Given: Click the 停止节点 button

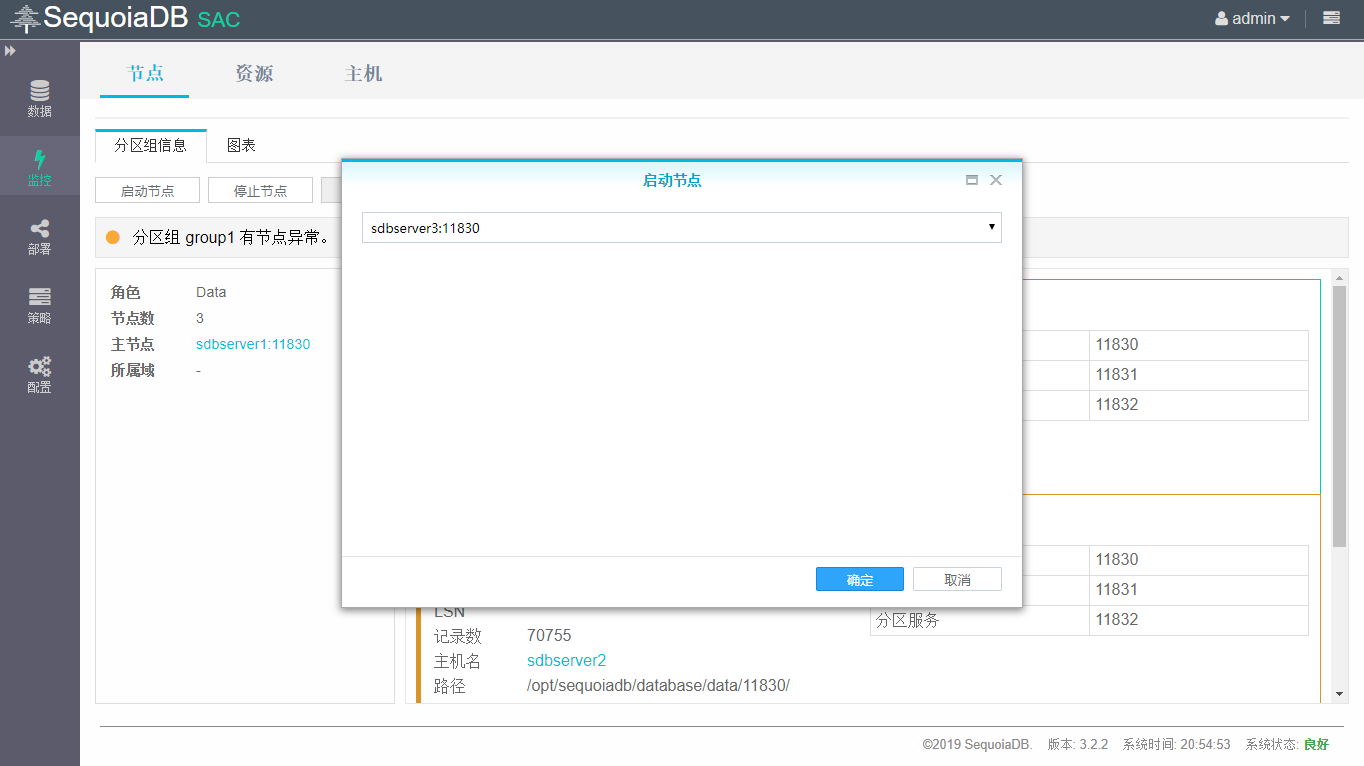Looking at the screenshot, I should click(x=260, y=190).
